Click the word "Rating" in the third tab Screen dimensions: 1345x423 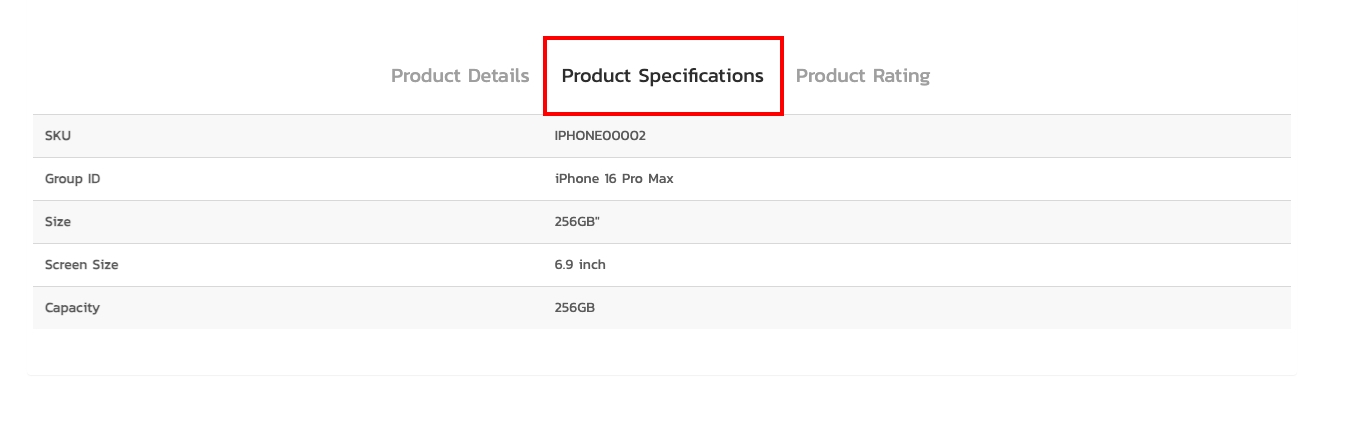click(x=901, y=76)
